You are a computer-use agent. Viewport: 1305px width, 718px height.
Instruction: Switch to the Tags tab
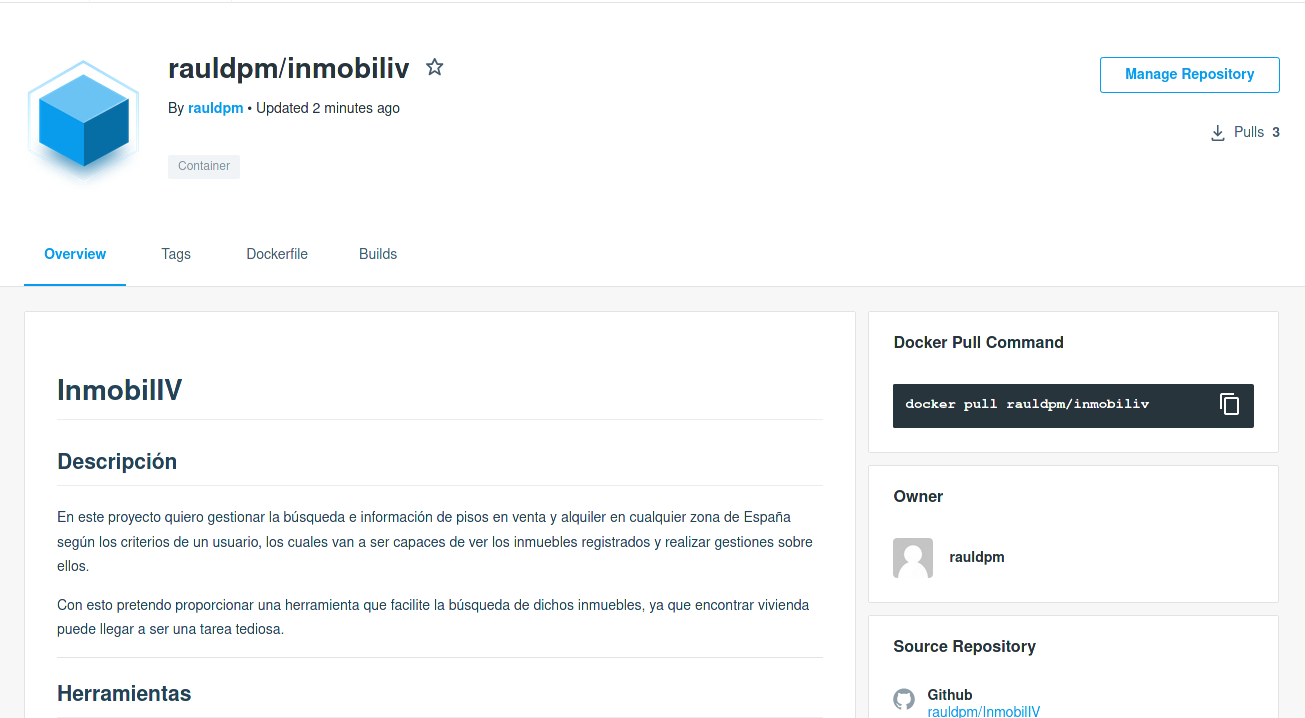pyautogui.click(x=176, y=254)
